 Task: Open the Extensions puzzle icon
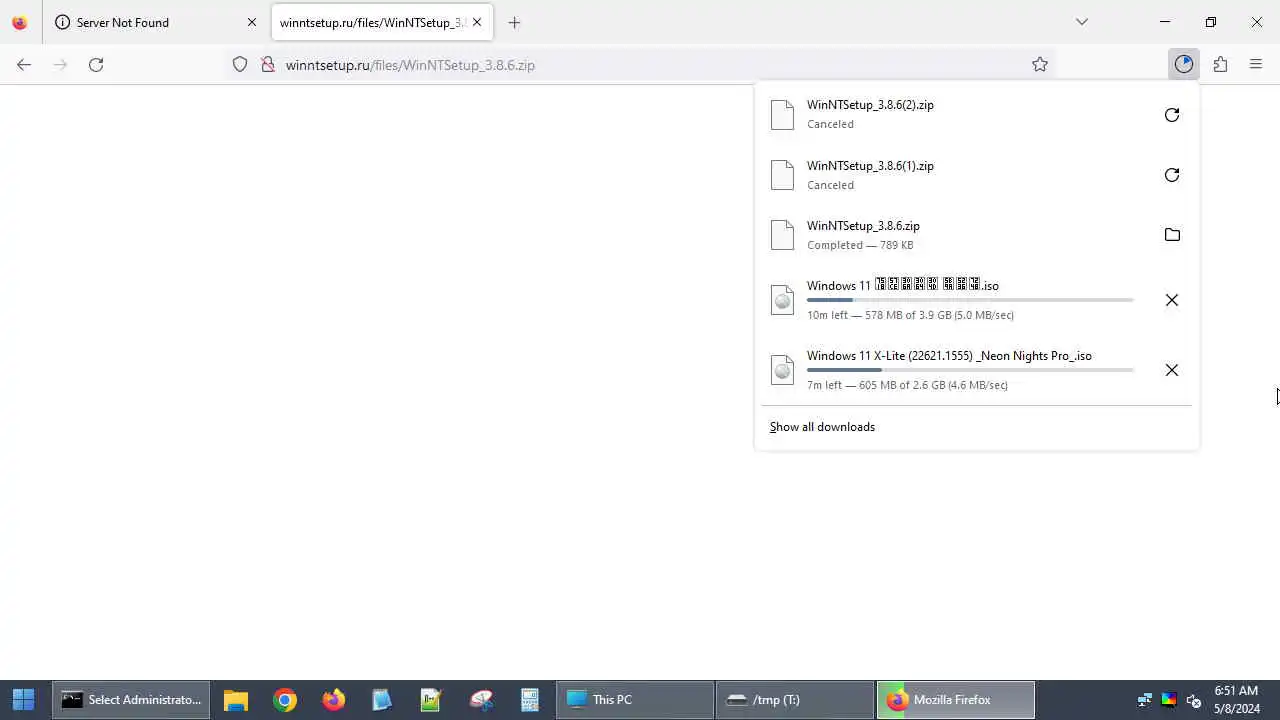(x=1220, y=64)
